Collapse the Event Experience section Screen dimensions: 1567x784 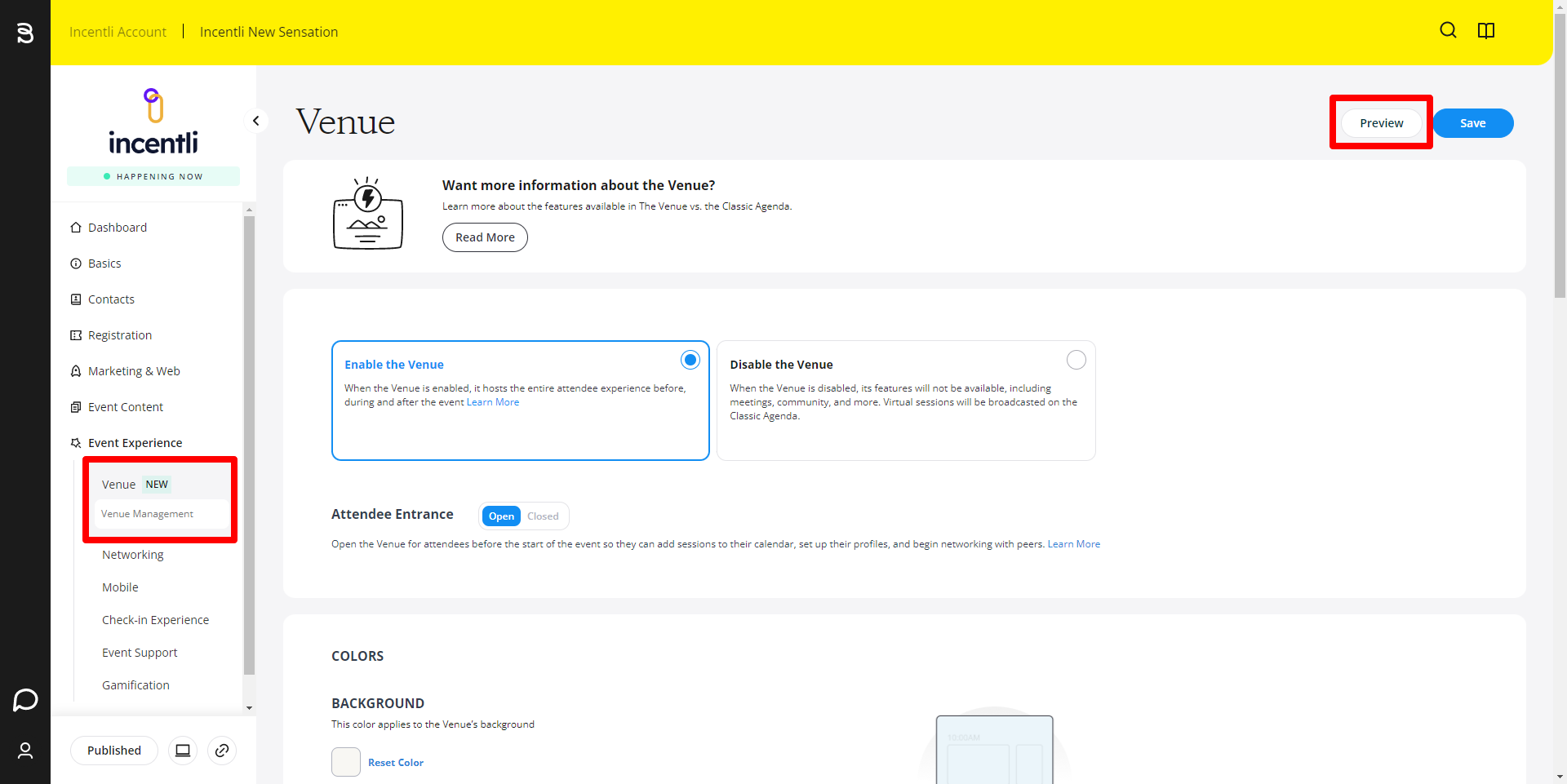pos(135,443)
